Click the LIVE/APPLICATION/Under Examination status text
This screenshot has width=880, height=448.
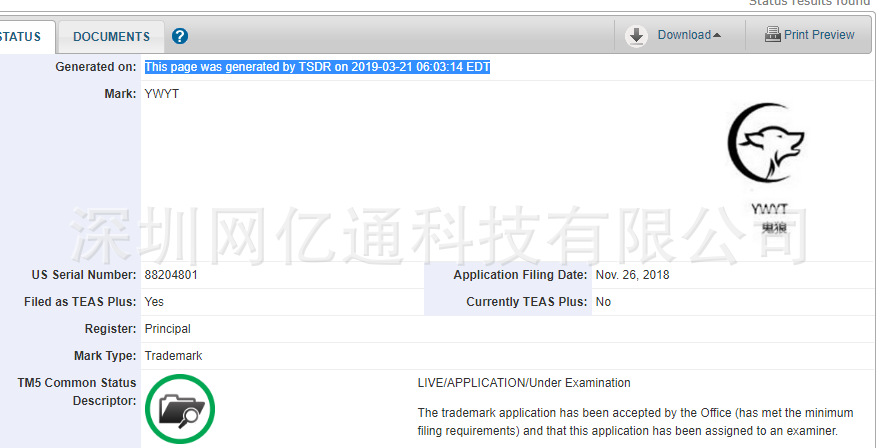(x=524, y=383)
